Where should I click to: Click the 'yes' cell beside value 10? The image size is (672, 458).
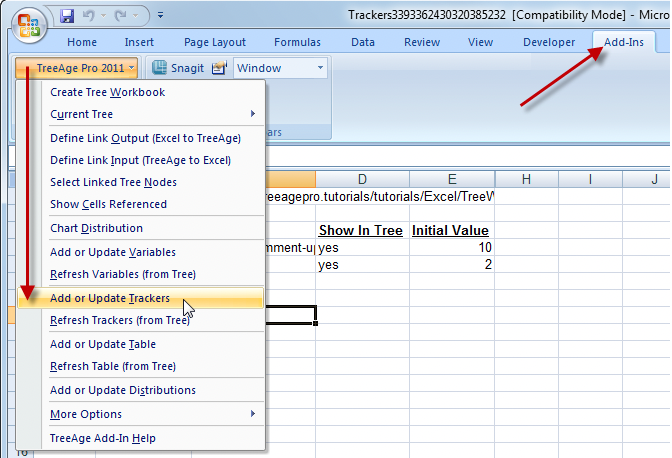[x=363, y=247]
